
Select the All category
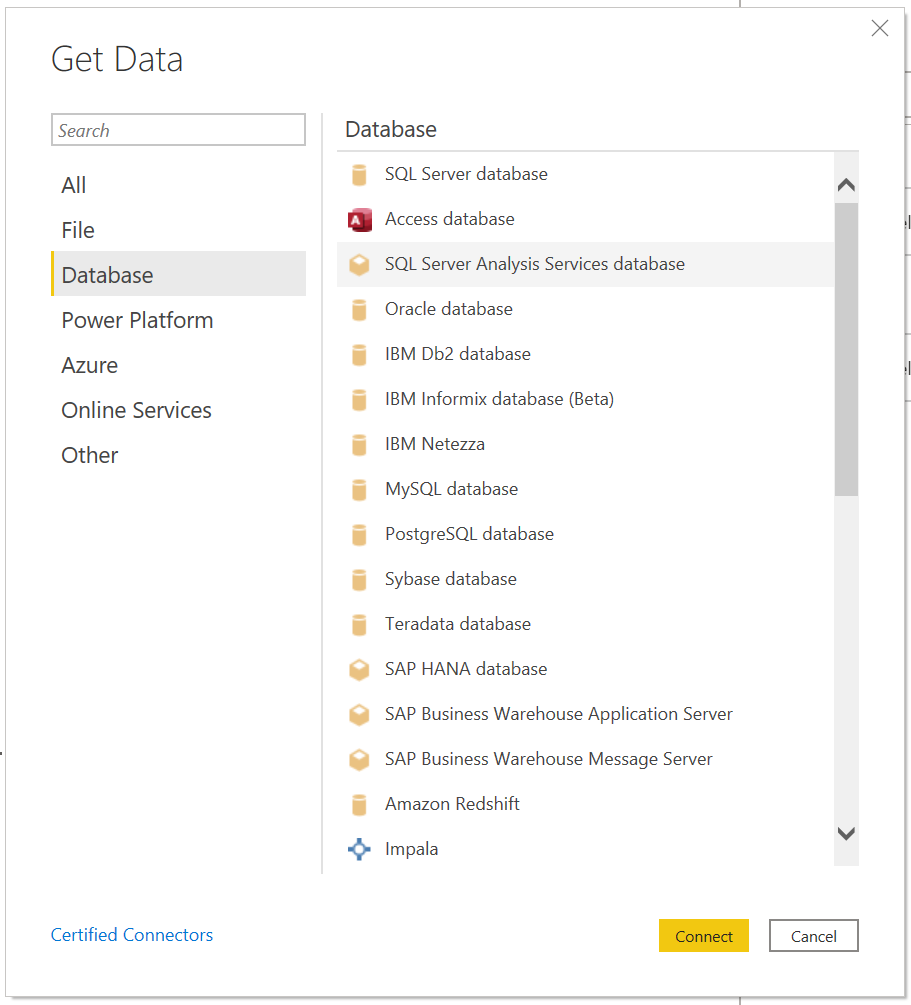point(74,185)
